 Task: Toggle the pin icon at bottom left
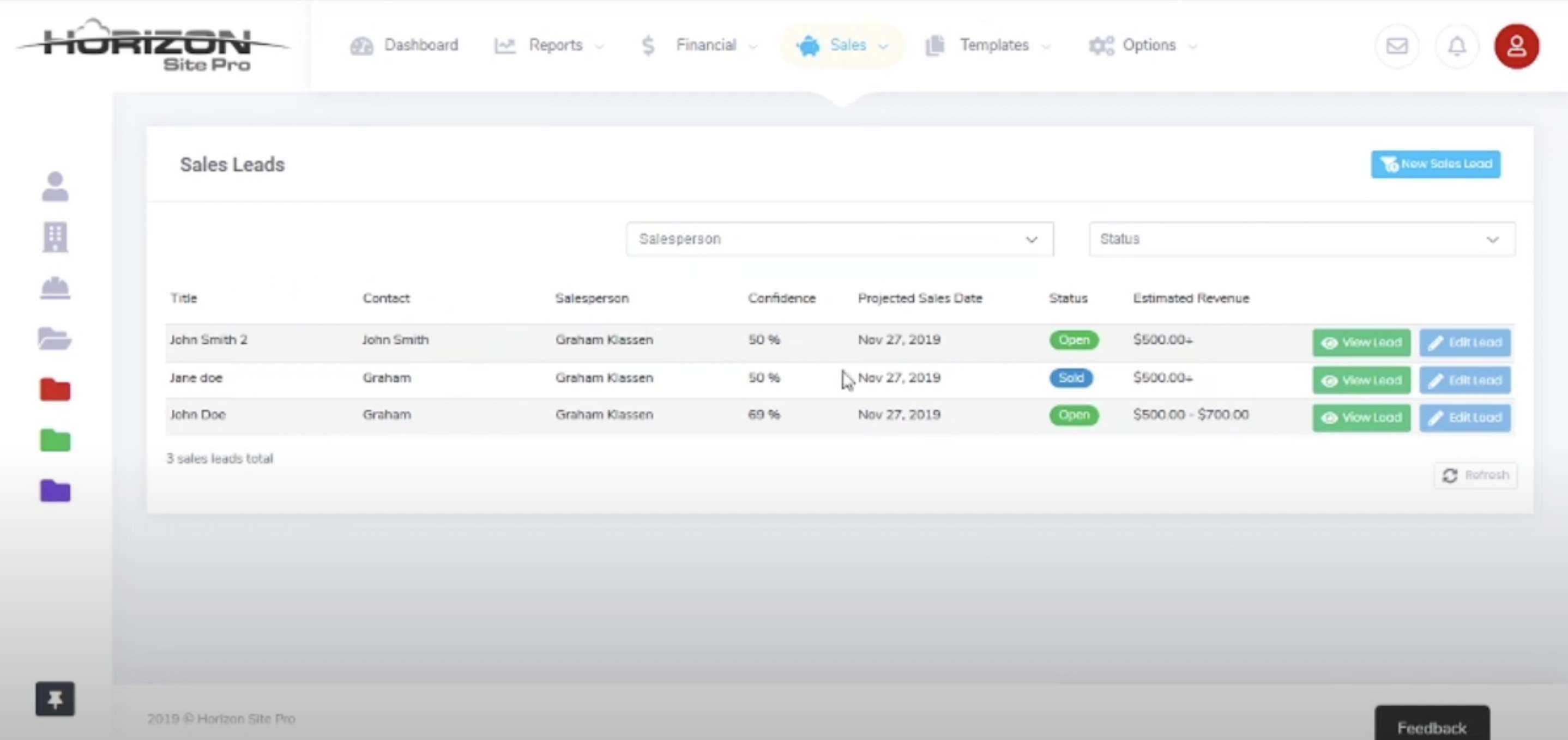click(x=55, y=699)
